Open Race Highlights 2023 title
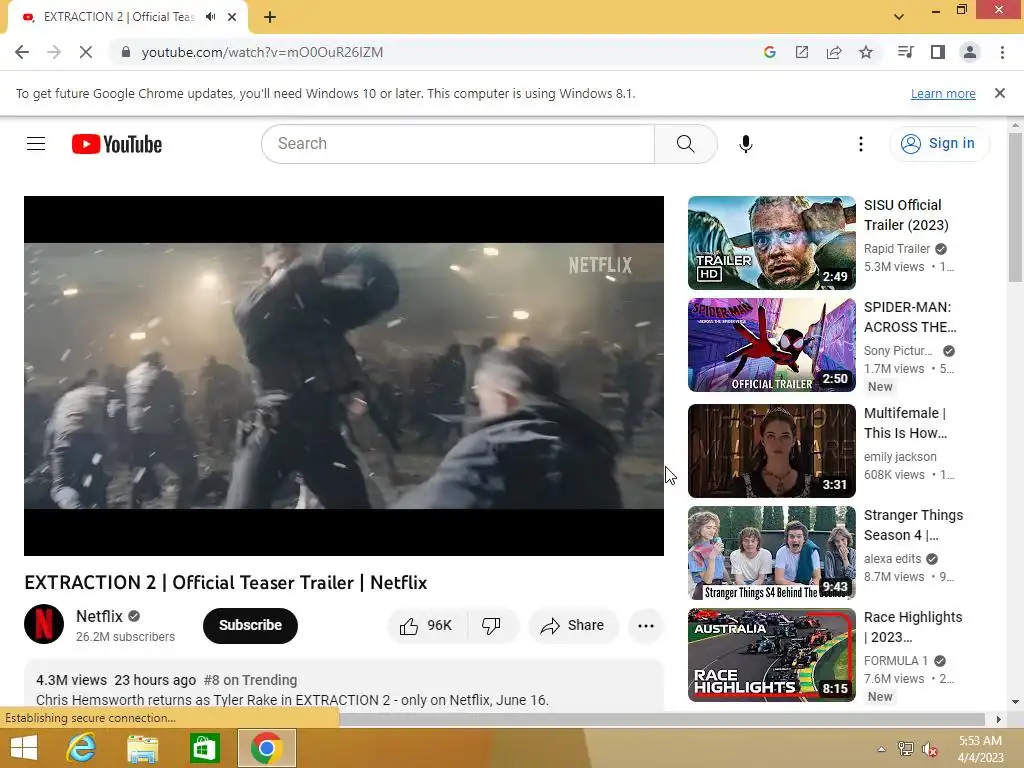The height and width of the screenshot is (768, 1024). (912, 627)
